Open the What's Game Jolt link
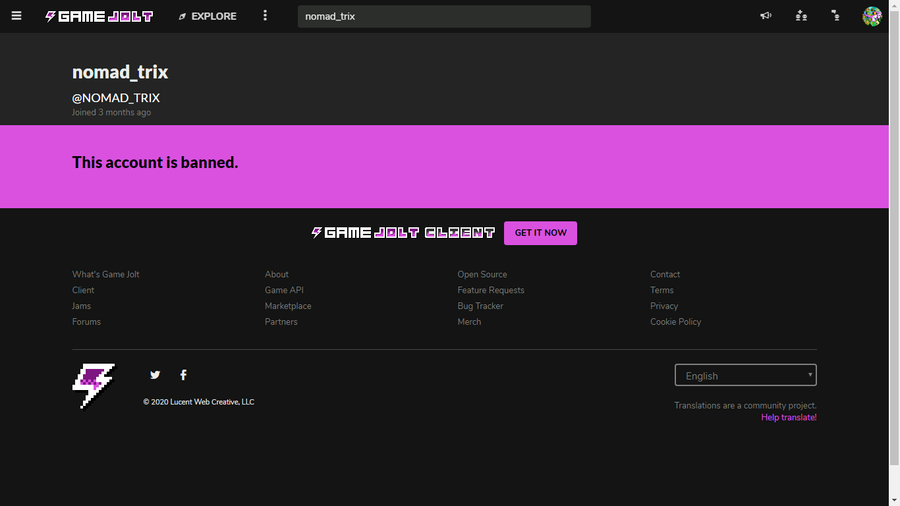Image resolution: width=900 pixels, height=506 pixels. point(106,274)
